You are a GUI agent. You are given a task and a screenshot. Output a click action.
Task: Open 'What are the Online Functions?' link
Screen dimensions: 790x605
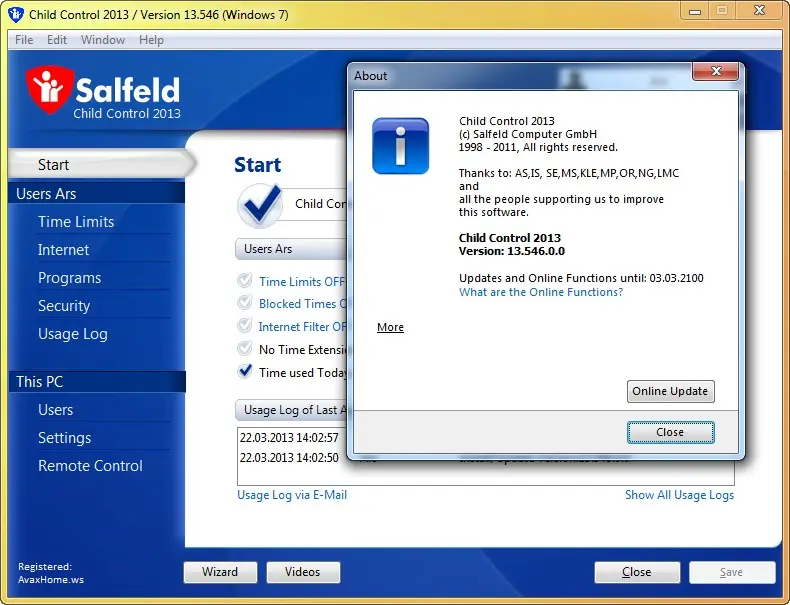click(x=541, y=292)
